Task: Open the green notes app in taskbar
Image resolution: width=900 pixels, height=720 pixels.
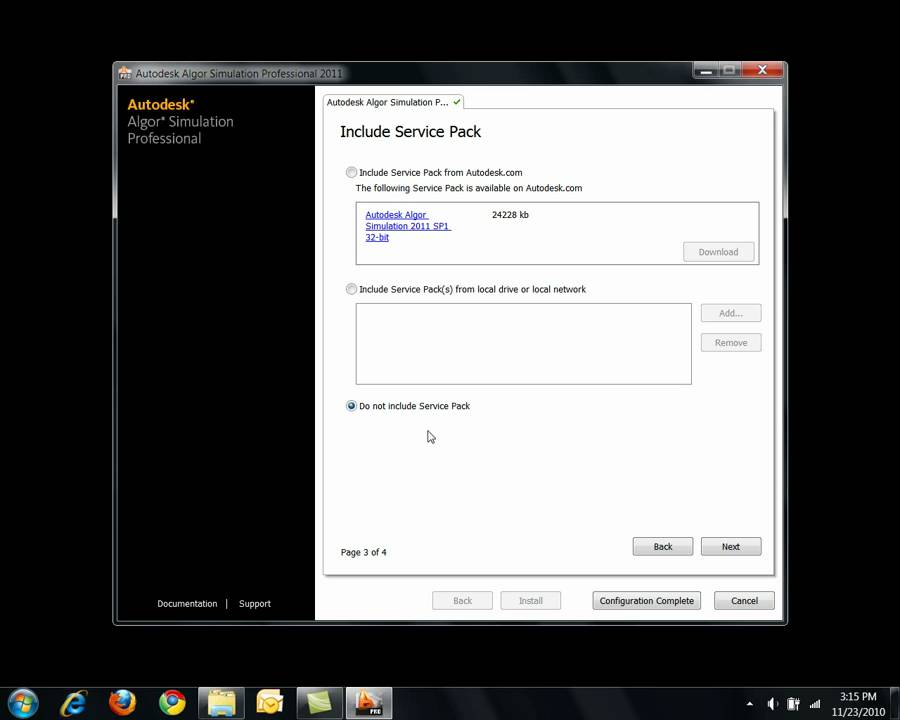Action: [319, 703]
